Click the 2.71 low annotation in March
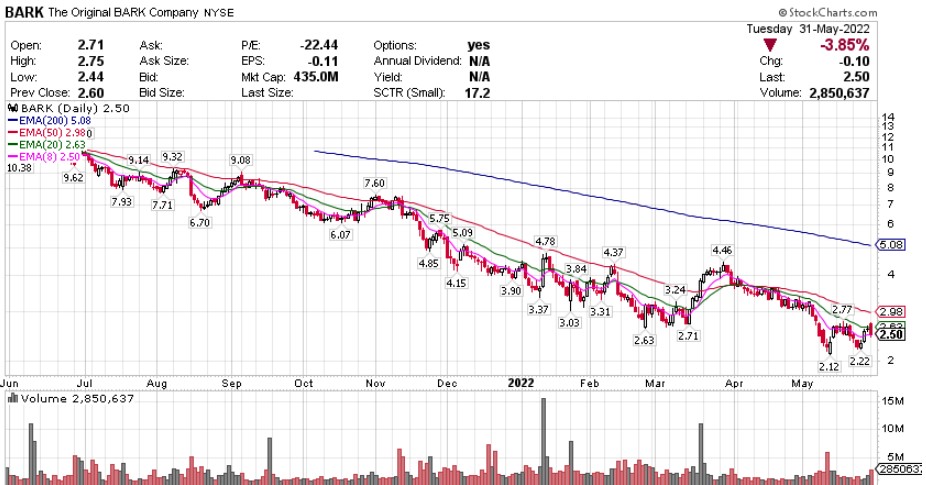 [x=688, y=336]
